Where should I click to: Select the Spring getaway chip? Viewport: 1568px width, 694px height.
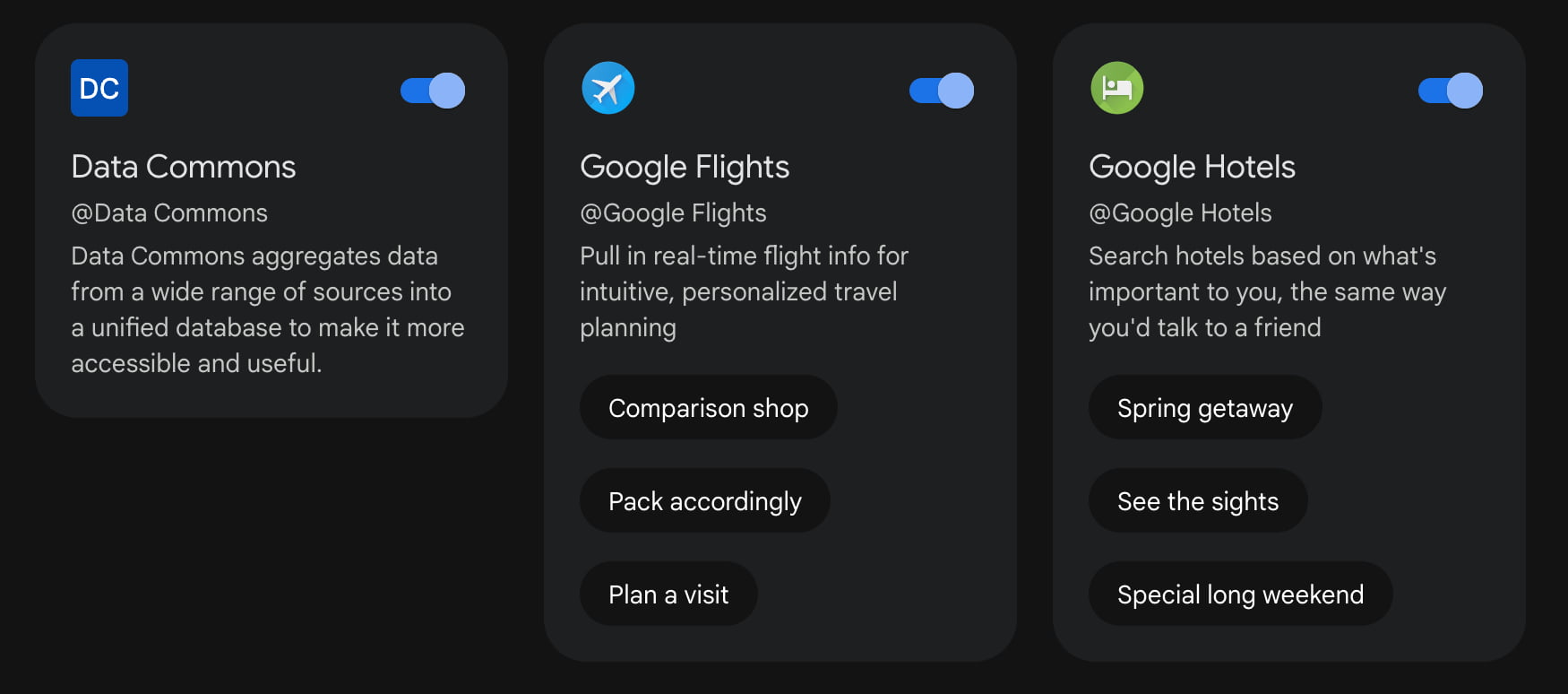[1204, 408]
